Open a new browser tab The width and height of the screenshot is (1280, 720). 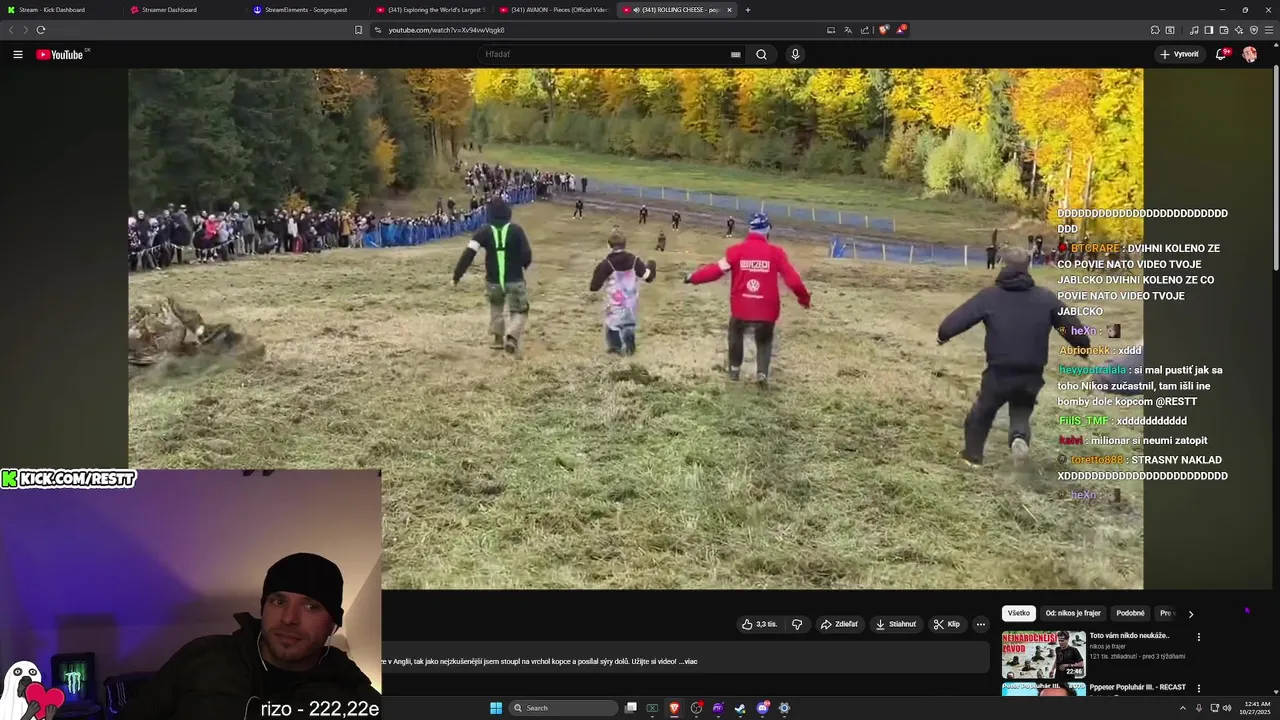tap(748, 10)
